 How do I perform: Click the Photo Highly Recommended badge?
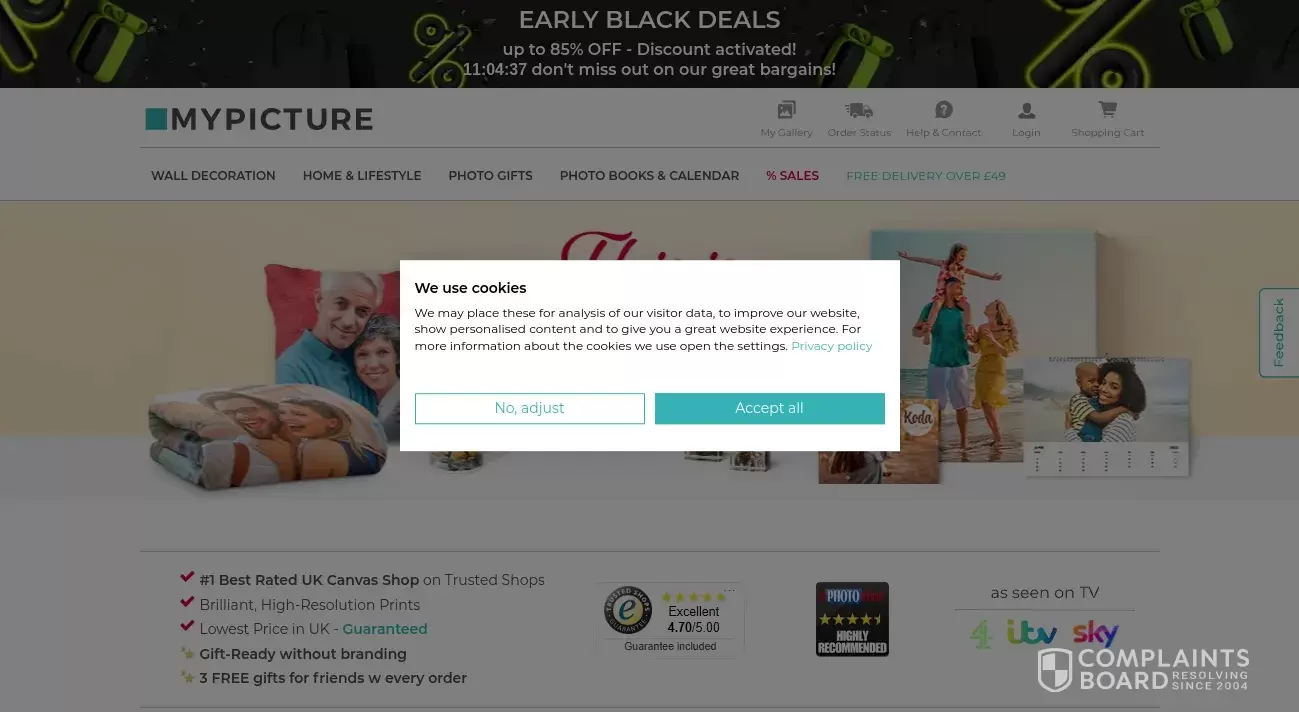click(852, 619)
